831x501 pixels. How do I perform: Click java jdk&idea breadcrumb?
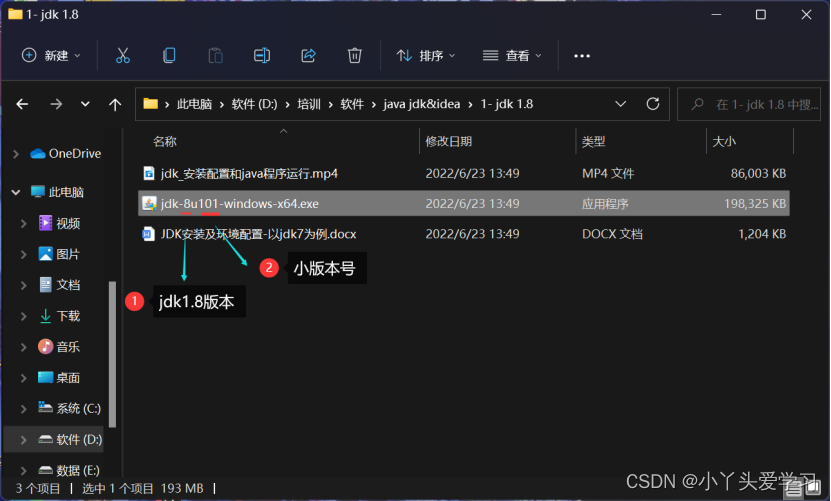pos(422,104)
